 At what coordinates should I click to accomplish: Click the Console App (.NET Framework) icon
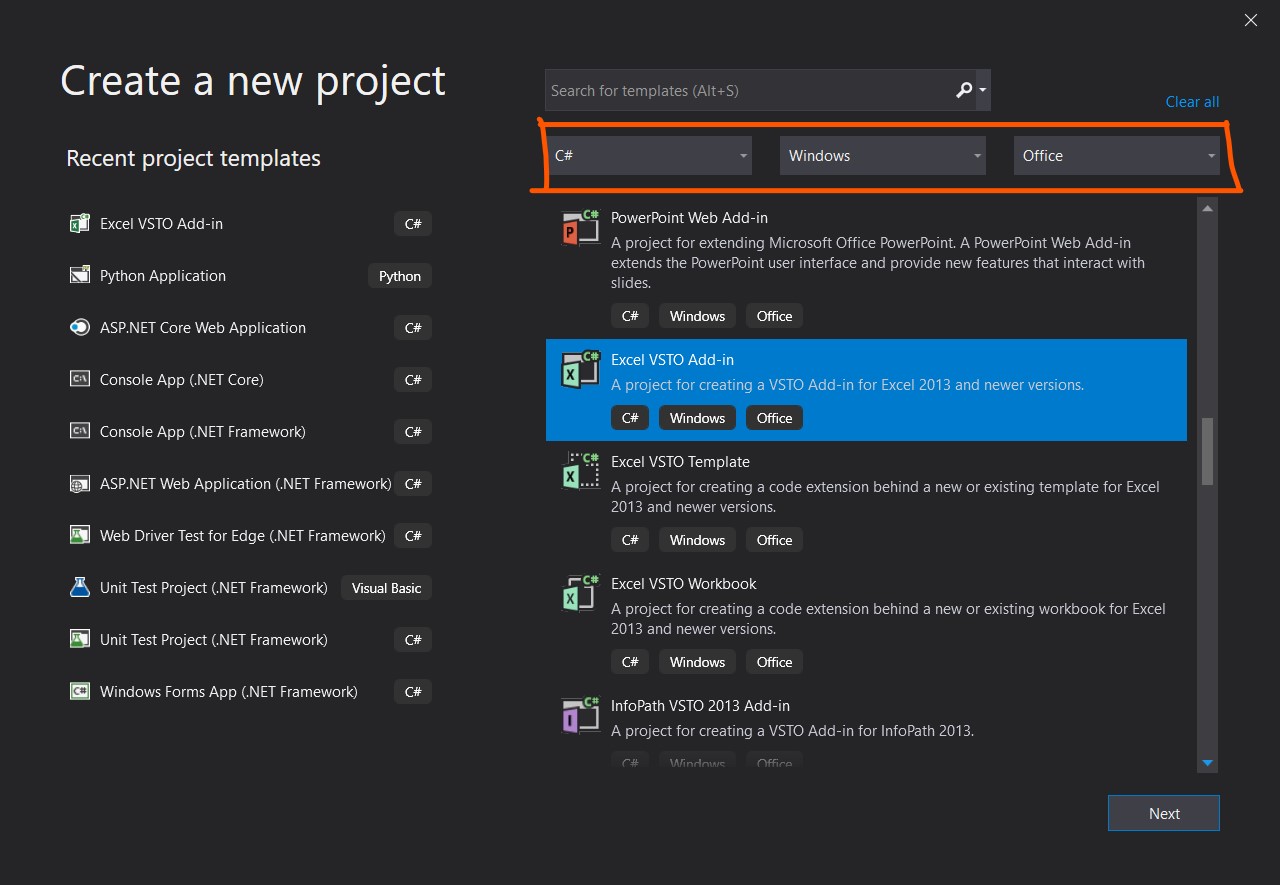point(80,432)
